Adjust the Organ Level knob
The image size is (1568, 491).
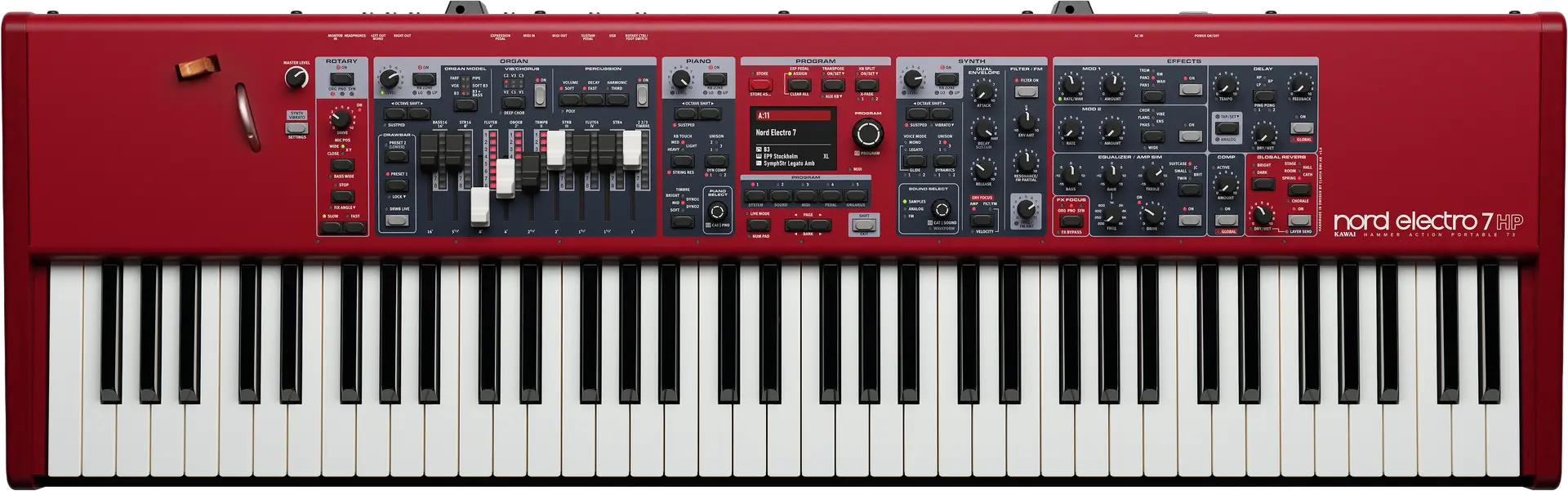click(390, 79)
